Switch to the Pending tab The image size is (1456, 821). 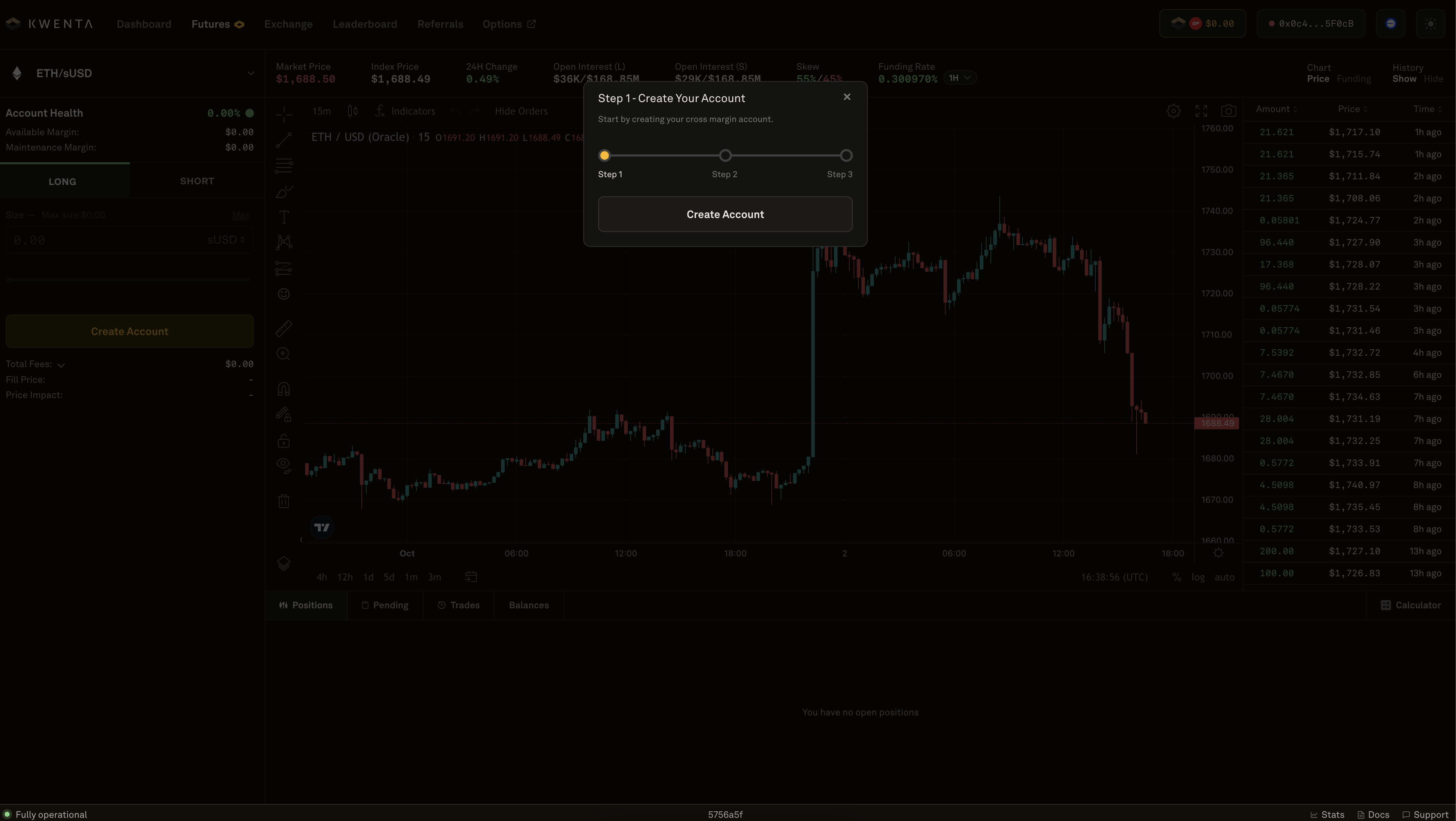tap(385, 605)
